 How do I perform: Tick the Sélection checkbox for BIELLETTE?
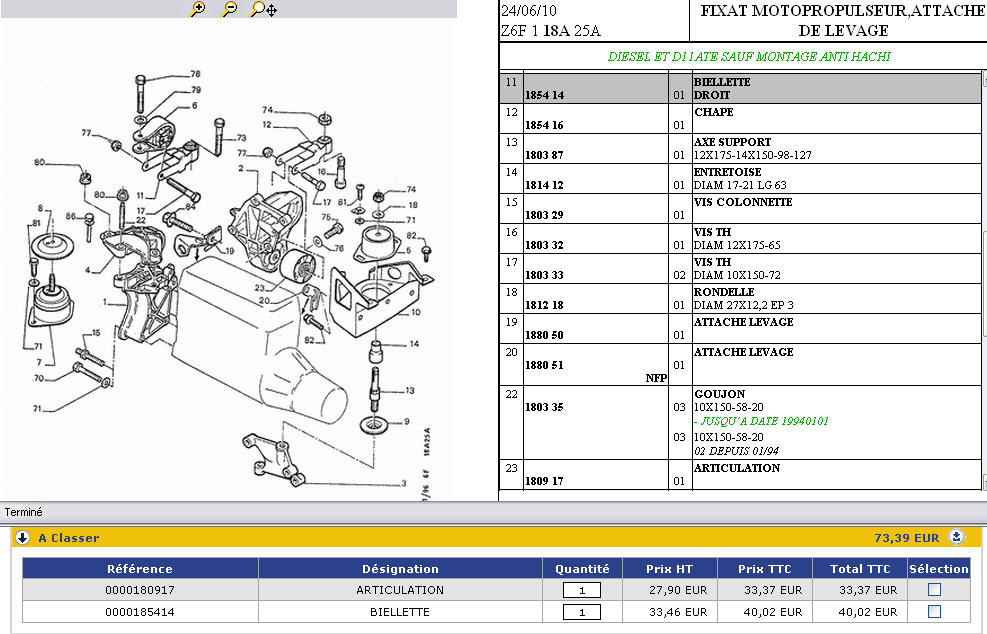(x=934, y=612)
